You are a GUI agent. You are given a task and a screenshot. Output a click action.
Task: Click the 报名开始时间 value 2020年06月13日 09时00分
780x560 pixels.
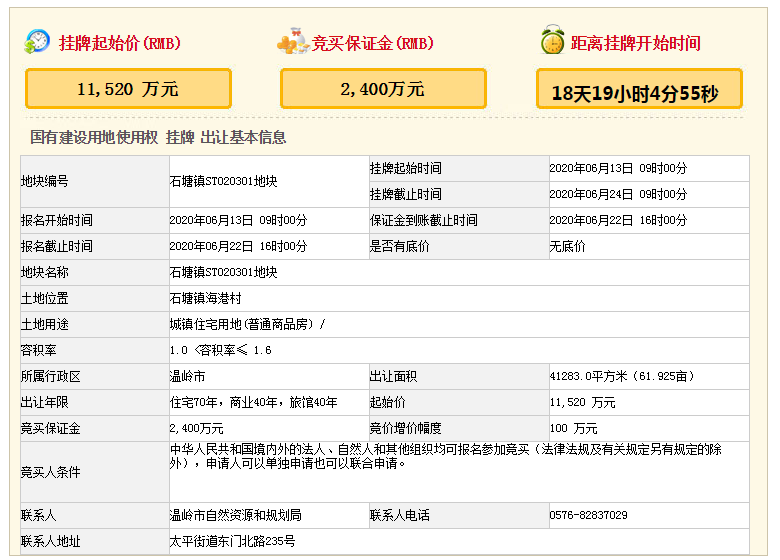click(238, 220)
